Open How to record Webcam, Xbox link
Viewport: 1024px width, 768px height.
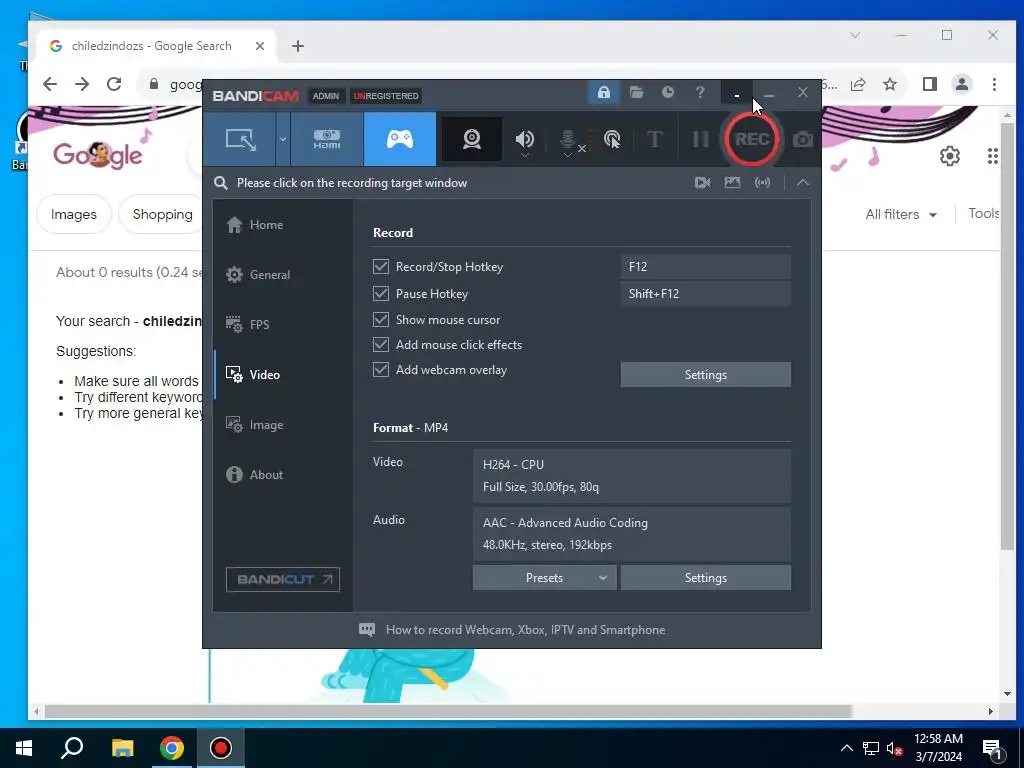525,630
